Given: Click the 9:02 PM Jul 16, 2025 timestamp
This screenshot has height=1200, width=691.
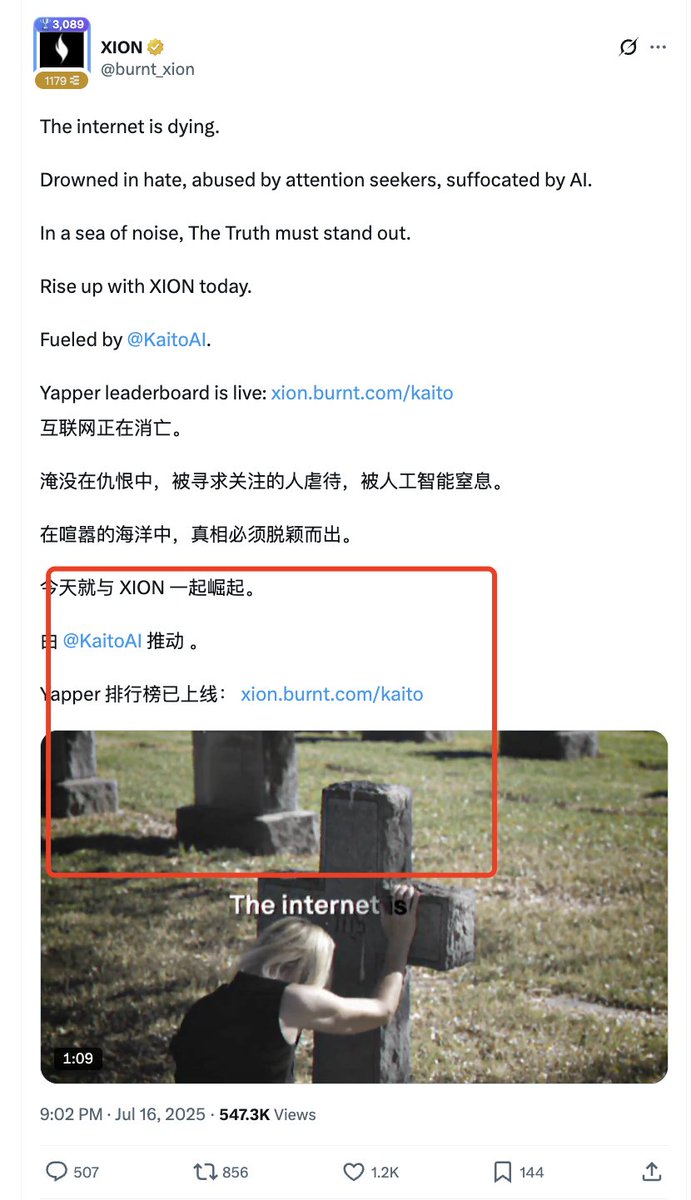Looking at the screenshot, I should [123, 1114].
